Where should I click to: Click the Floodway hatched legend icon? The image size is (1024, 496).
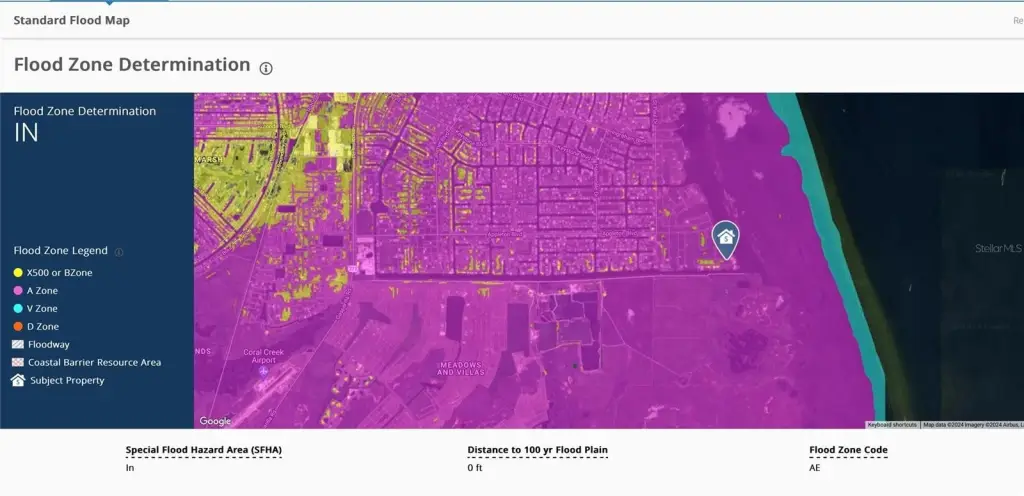click(x=18, y=344)
